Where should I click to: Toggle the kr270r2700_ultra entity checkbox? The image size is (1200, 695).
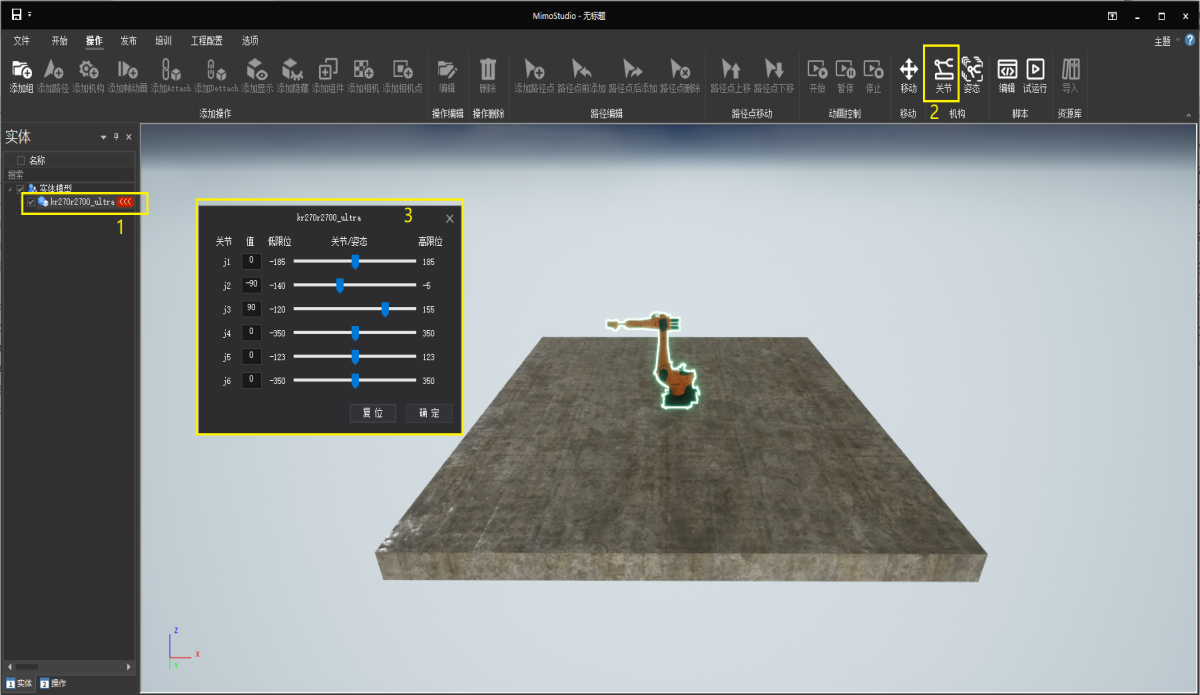click(x=31, y=202)
